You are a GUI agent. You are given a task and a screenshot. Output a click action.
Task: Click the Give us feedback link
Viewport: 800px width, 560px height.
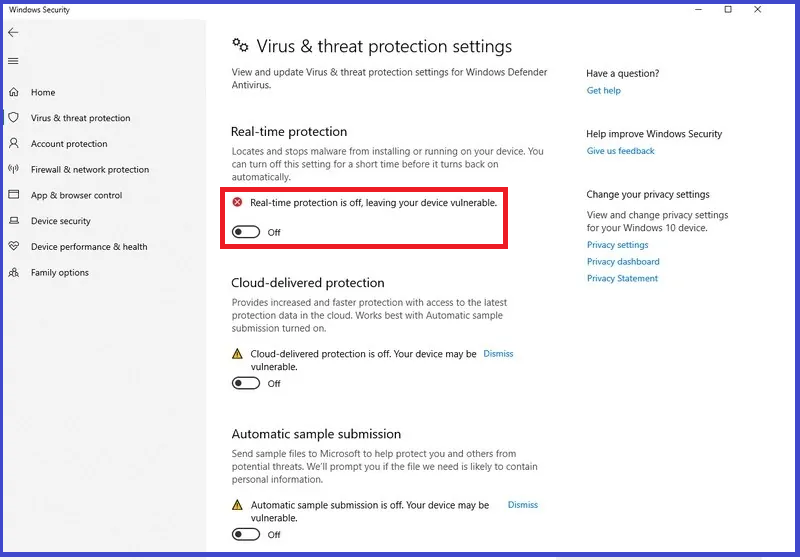point(620,151)
